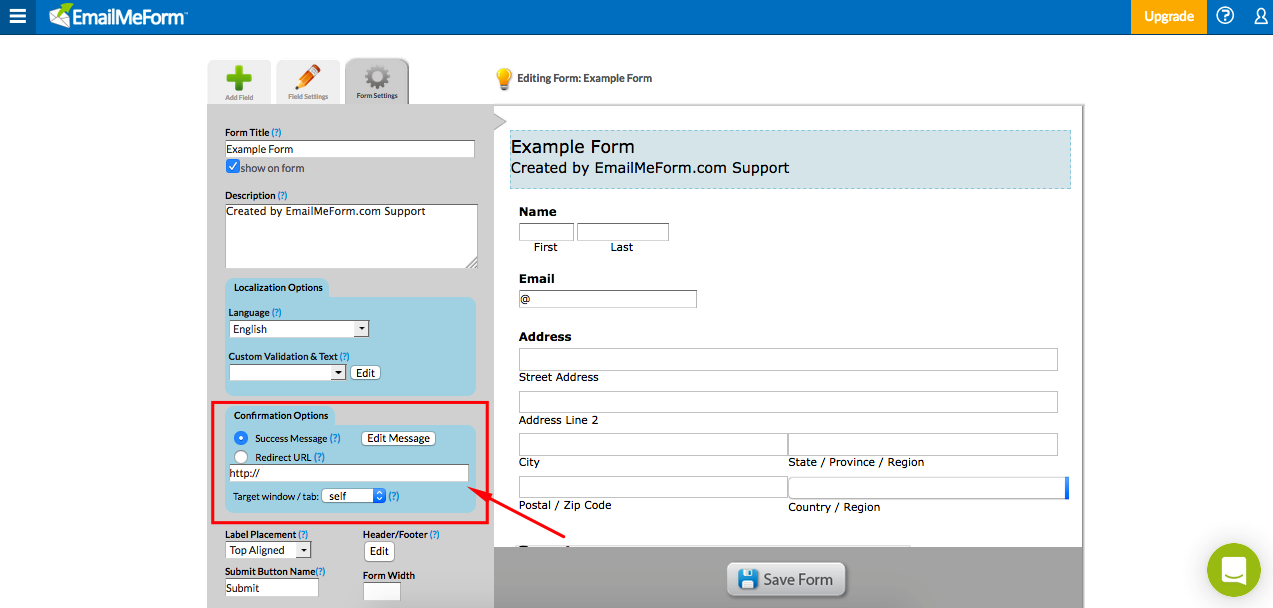This screenshot has width=1273, height=608.
Task: Select the Redirect URL radio button
Action: click(x=241, y=457)
